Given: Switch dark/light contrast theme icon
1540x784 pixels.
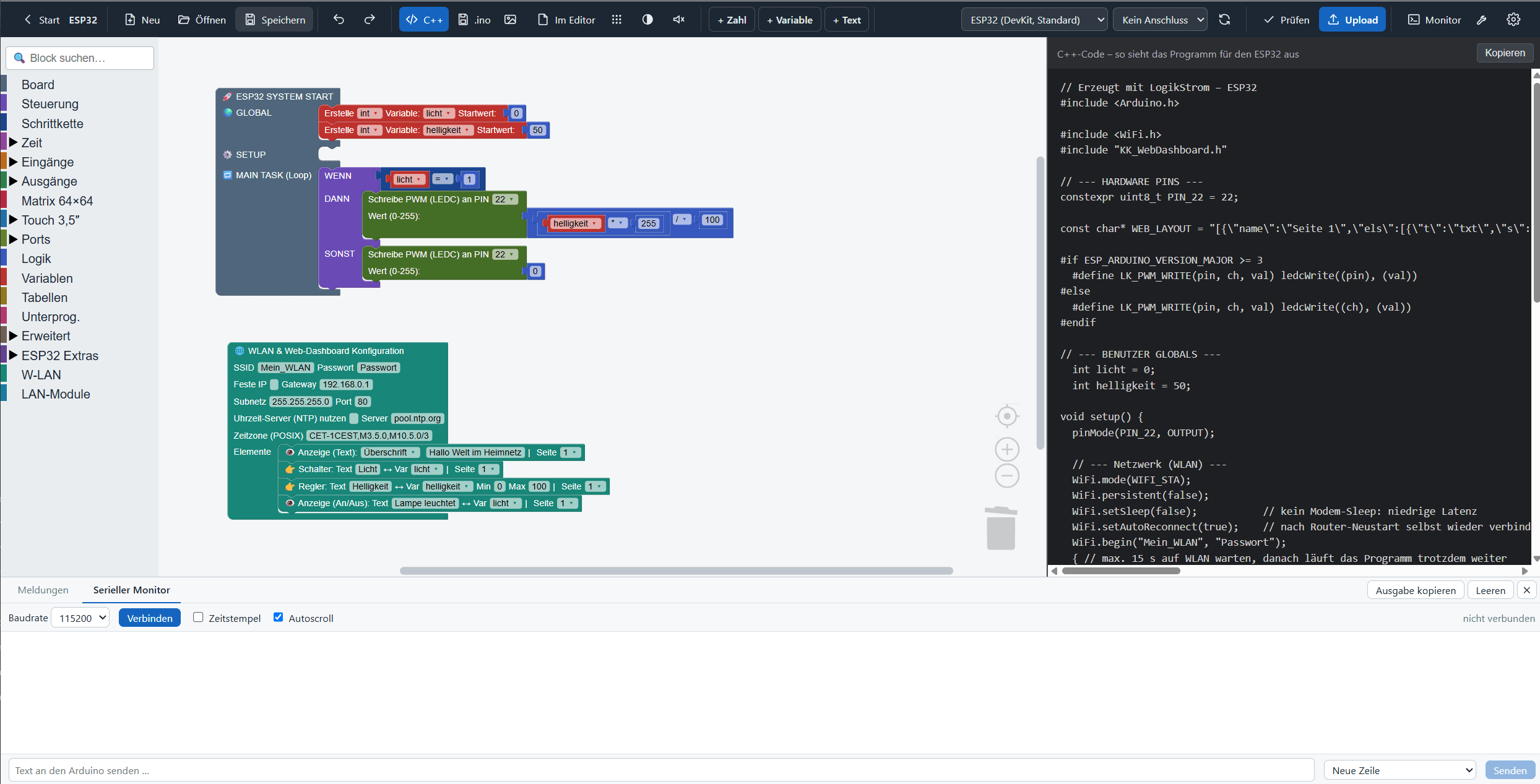Looking at the screenshot, I should tap(647, 20).
